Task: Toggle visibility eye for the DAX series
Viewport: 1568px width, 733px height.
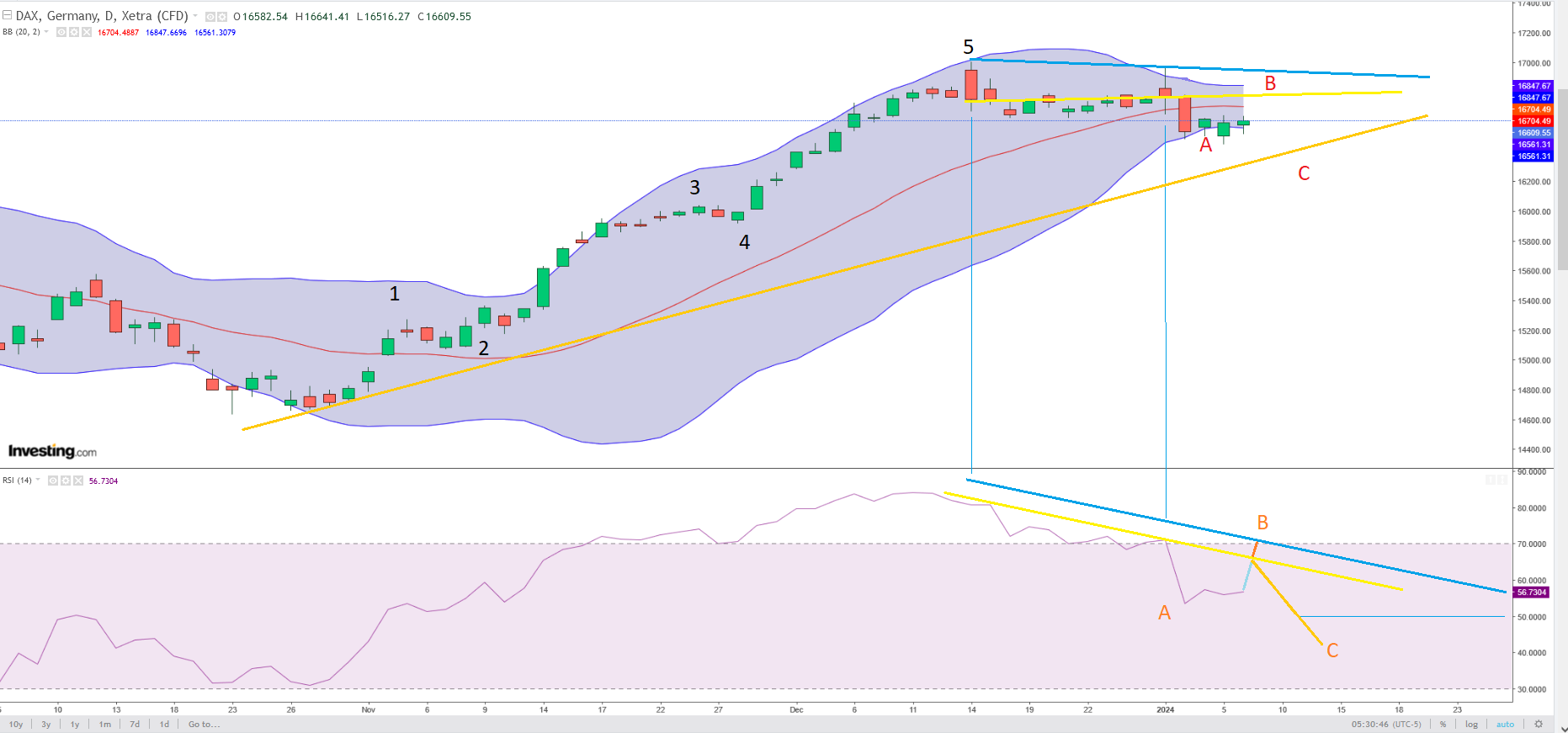Action: point(210,17)
